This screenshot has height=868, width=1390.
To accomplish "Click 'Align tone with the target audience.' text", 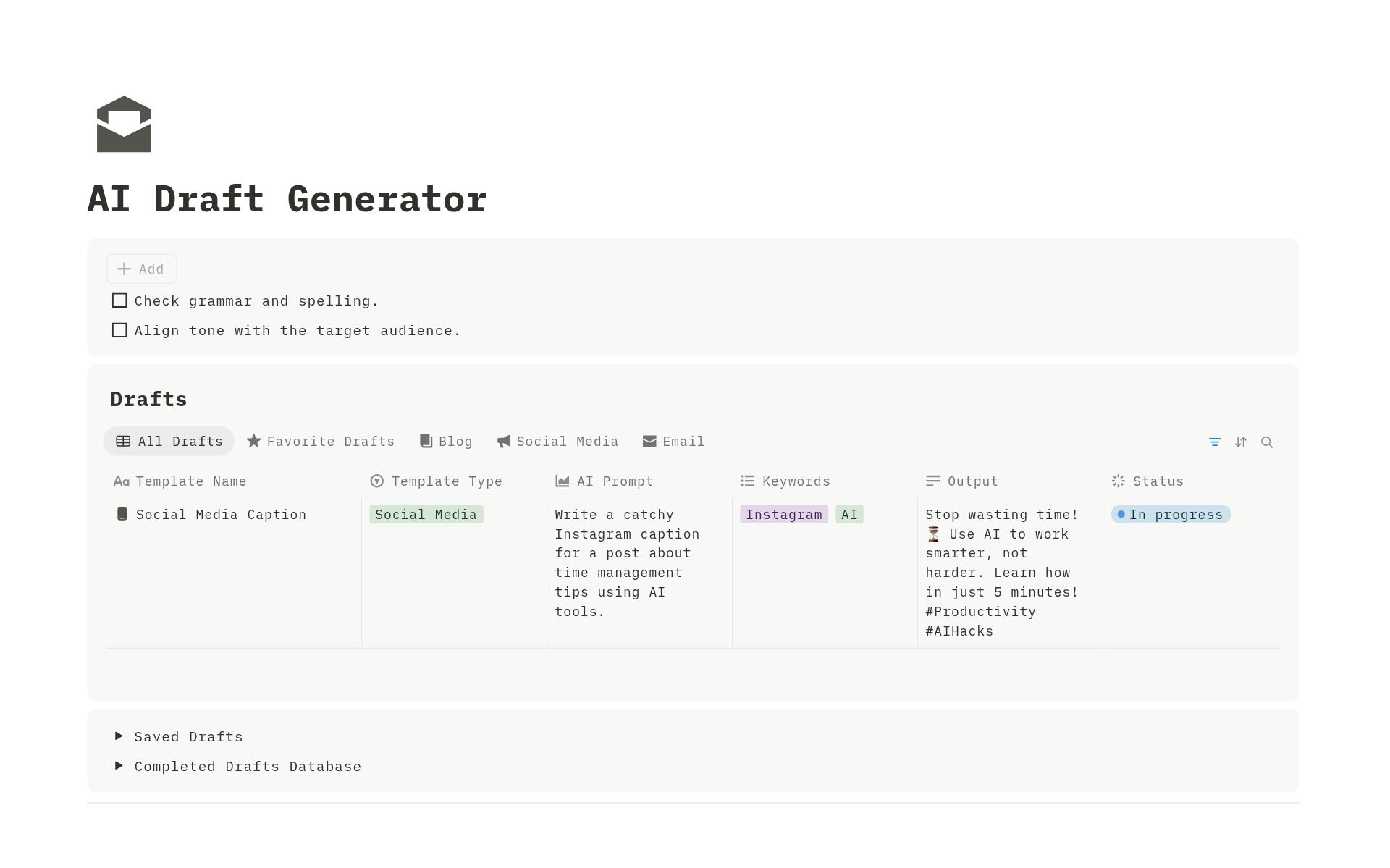I will 298,331.
